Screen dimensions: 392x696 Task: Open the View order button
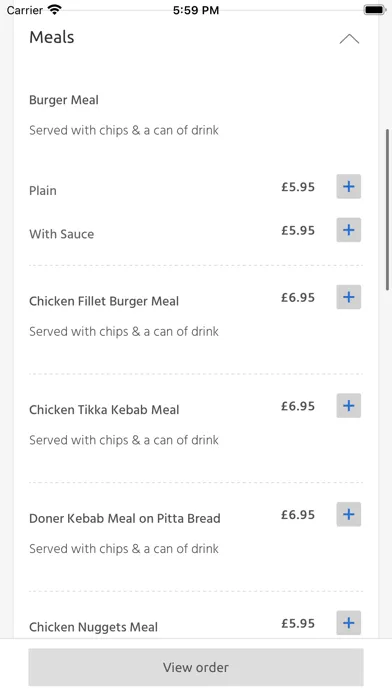pos(196,667)
